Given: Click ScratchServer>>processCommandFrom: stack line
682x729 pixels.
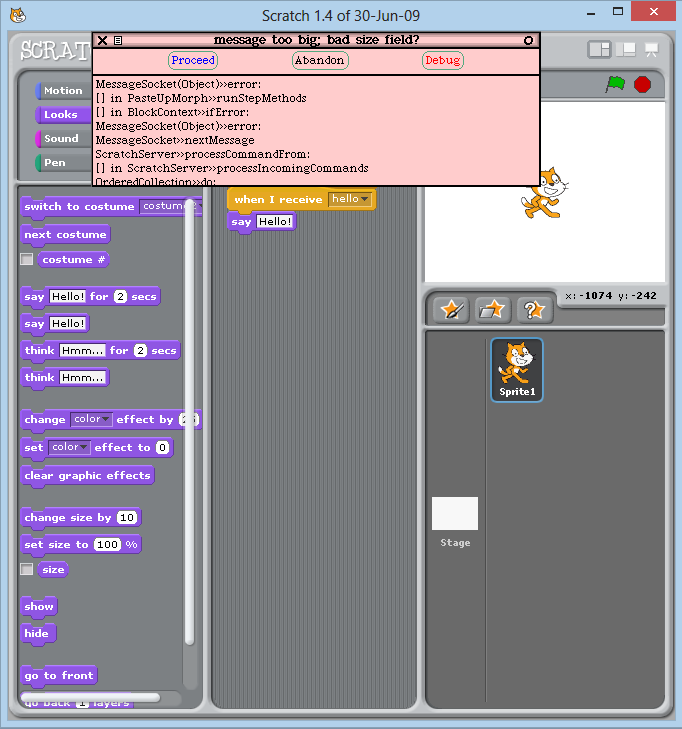Looking at the screenshot, I should tap(203, 154).
